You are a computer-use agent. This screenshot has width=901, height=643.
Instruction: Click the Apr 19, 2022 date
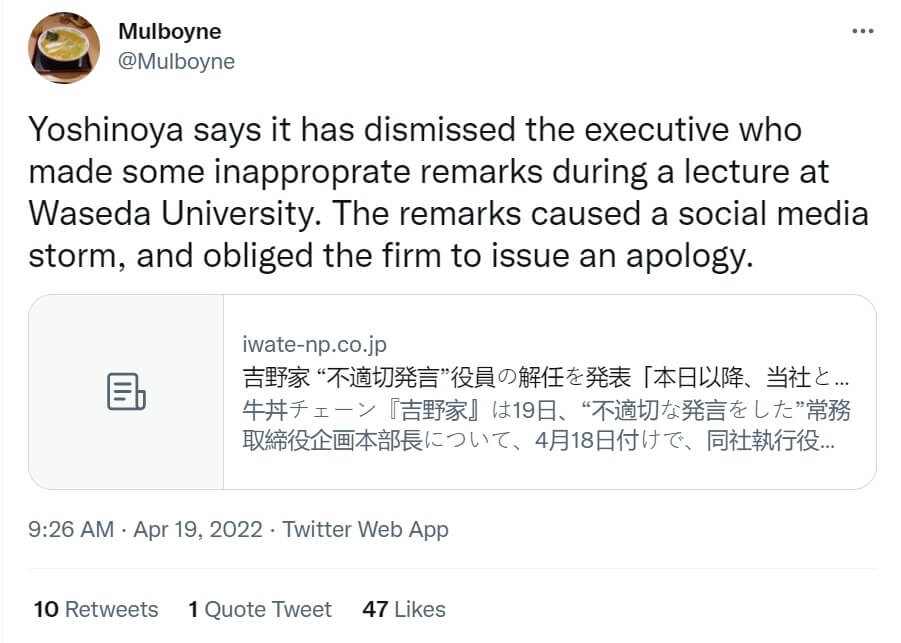point(199,530)
